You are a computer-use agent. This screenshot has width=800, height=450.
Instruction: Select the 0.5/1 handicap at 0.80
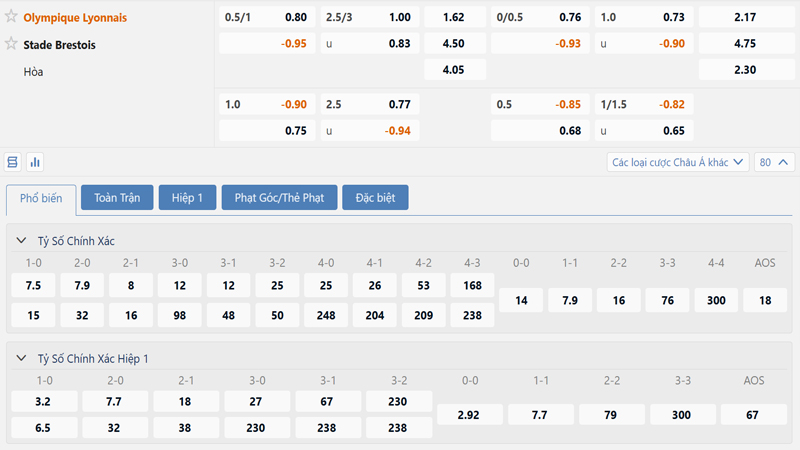(266, 17)
